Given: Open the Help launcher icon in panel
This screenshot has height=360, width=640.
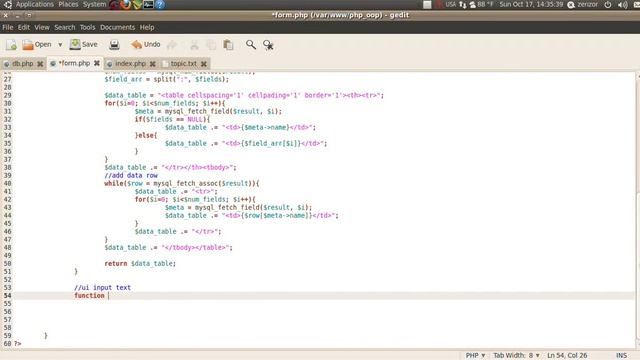Looking at the screenshot, I should point(160,4).
